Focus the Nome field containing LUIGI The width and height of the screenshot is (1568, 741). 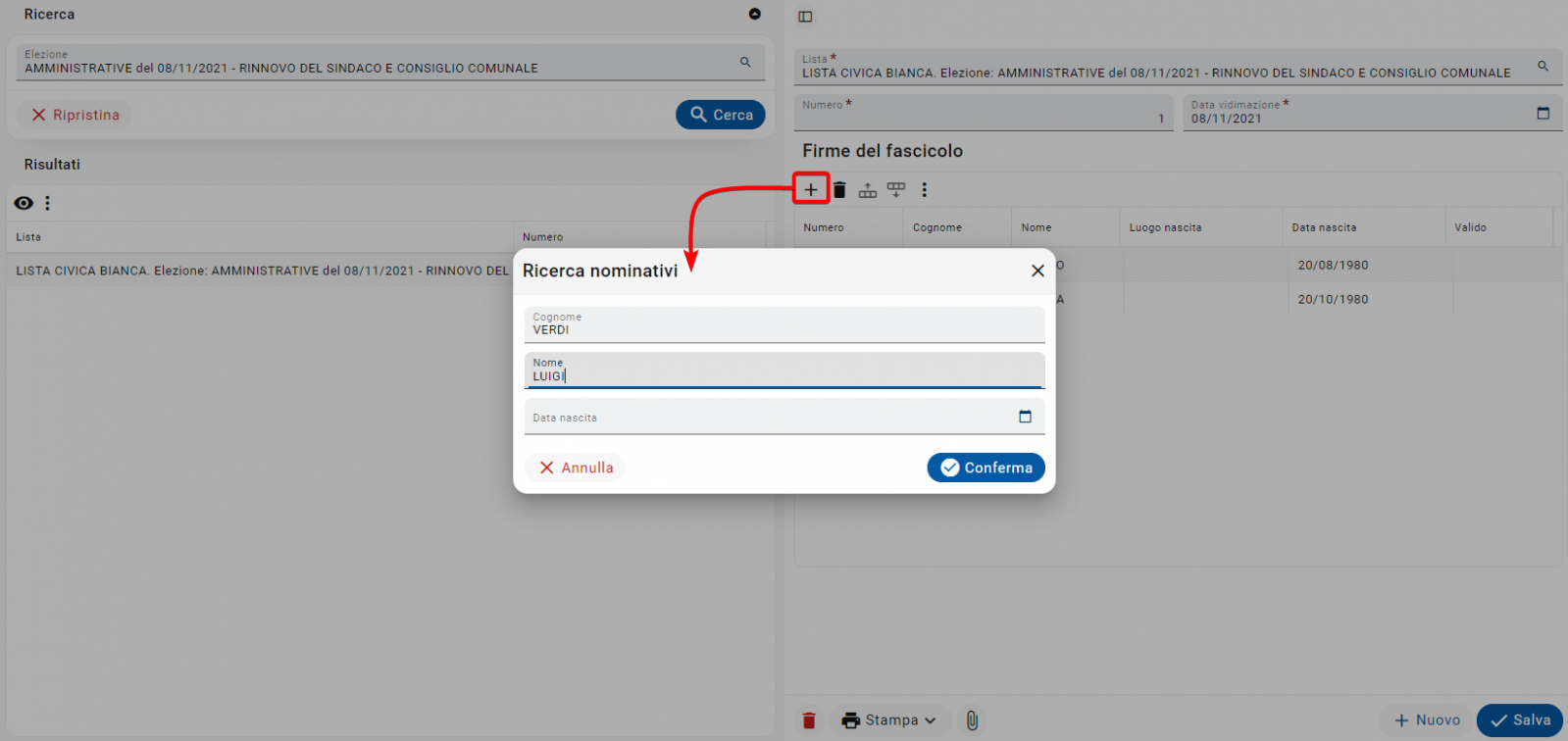784,370
